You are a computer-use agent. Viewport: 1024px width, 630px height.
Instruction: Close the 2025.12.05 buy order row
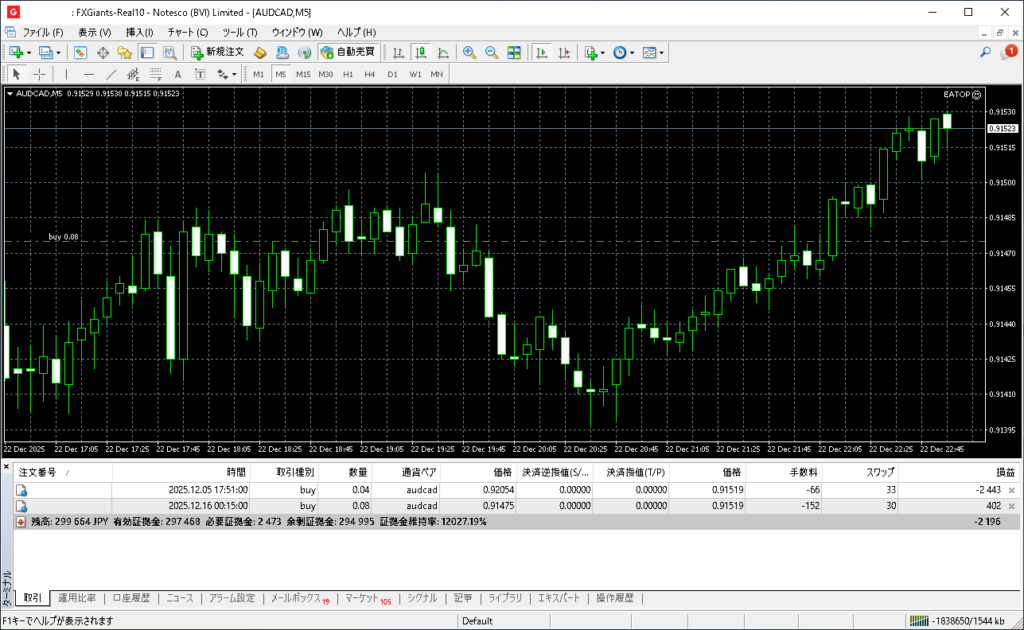tap(1011, 490)
